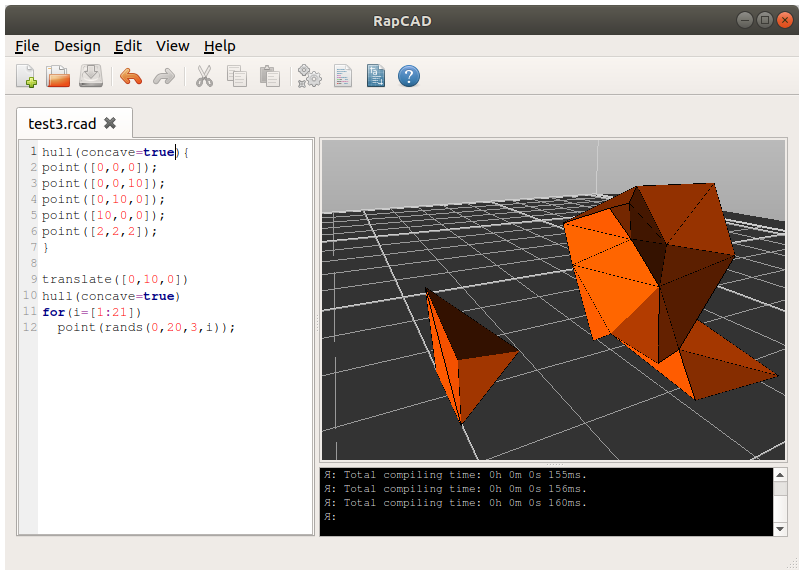Save the current script

coord(90,75)
